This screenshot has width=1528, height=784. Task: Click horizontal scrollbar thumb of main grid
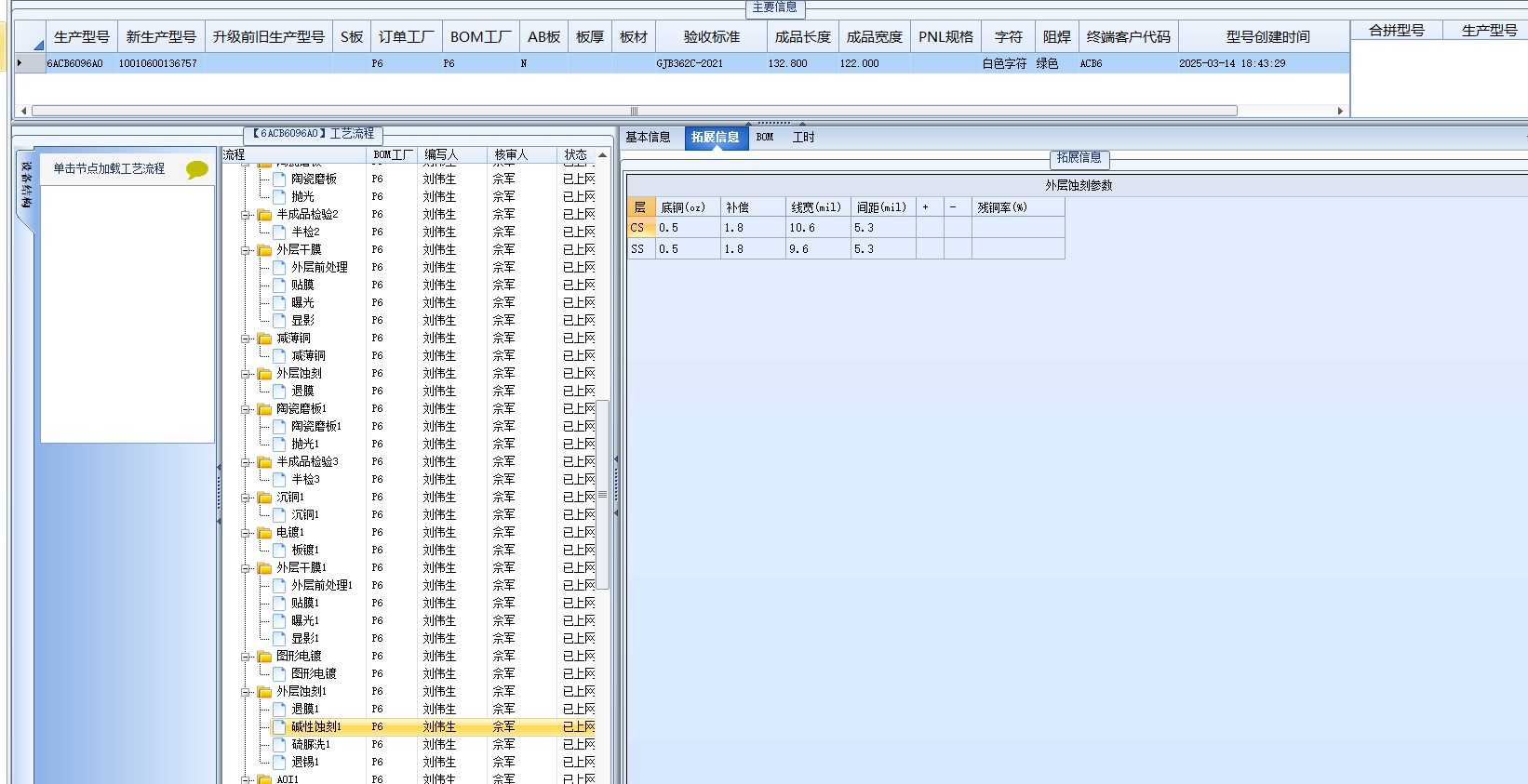(635, 111)
